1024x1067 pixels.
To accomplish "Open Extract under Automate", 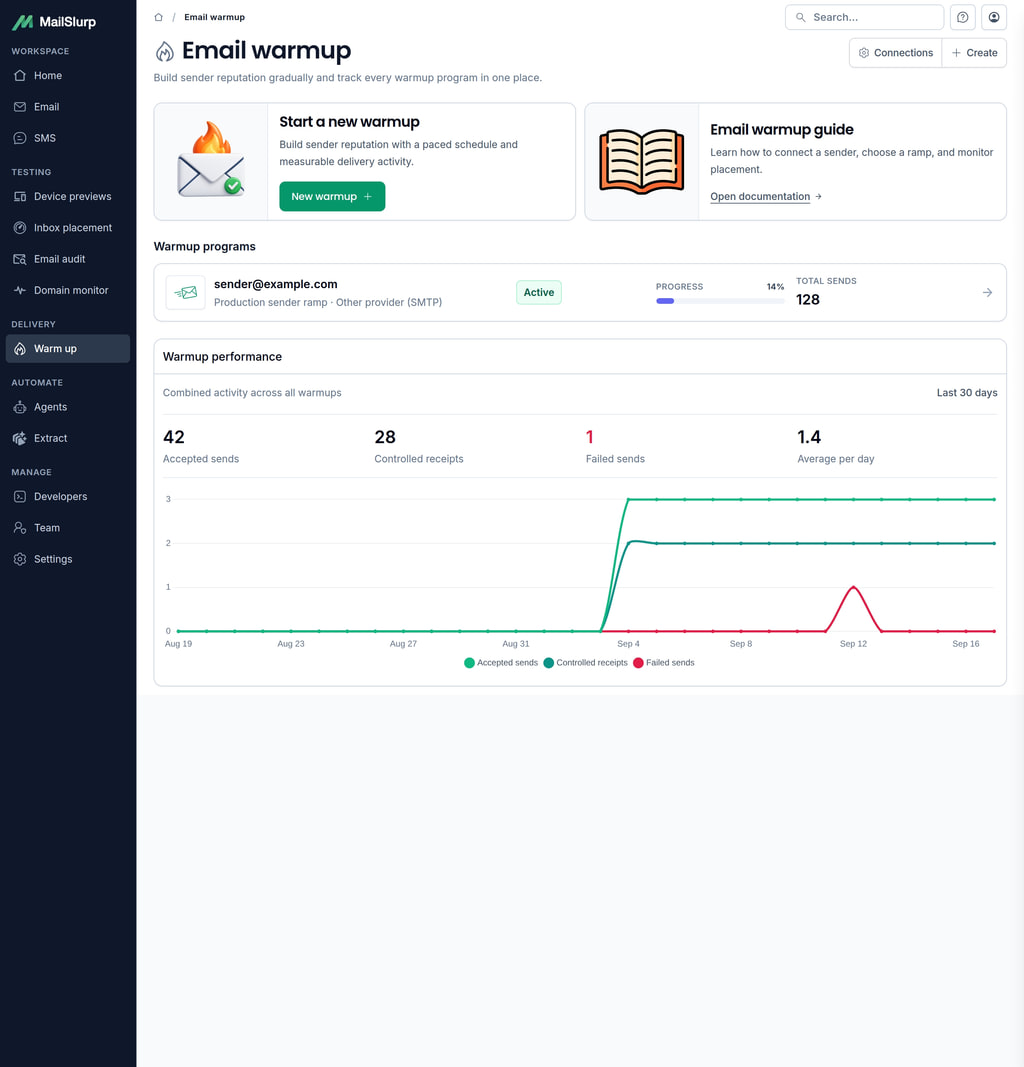I will click(x=67, y=438).
